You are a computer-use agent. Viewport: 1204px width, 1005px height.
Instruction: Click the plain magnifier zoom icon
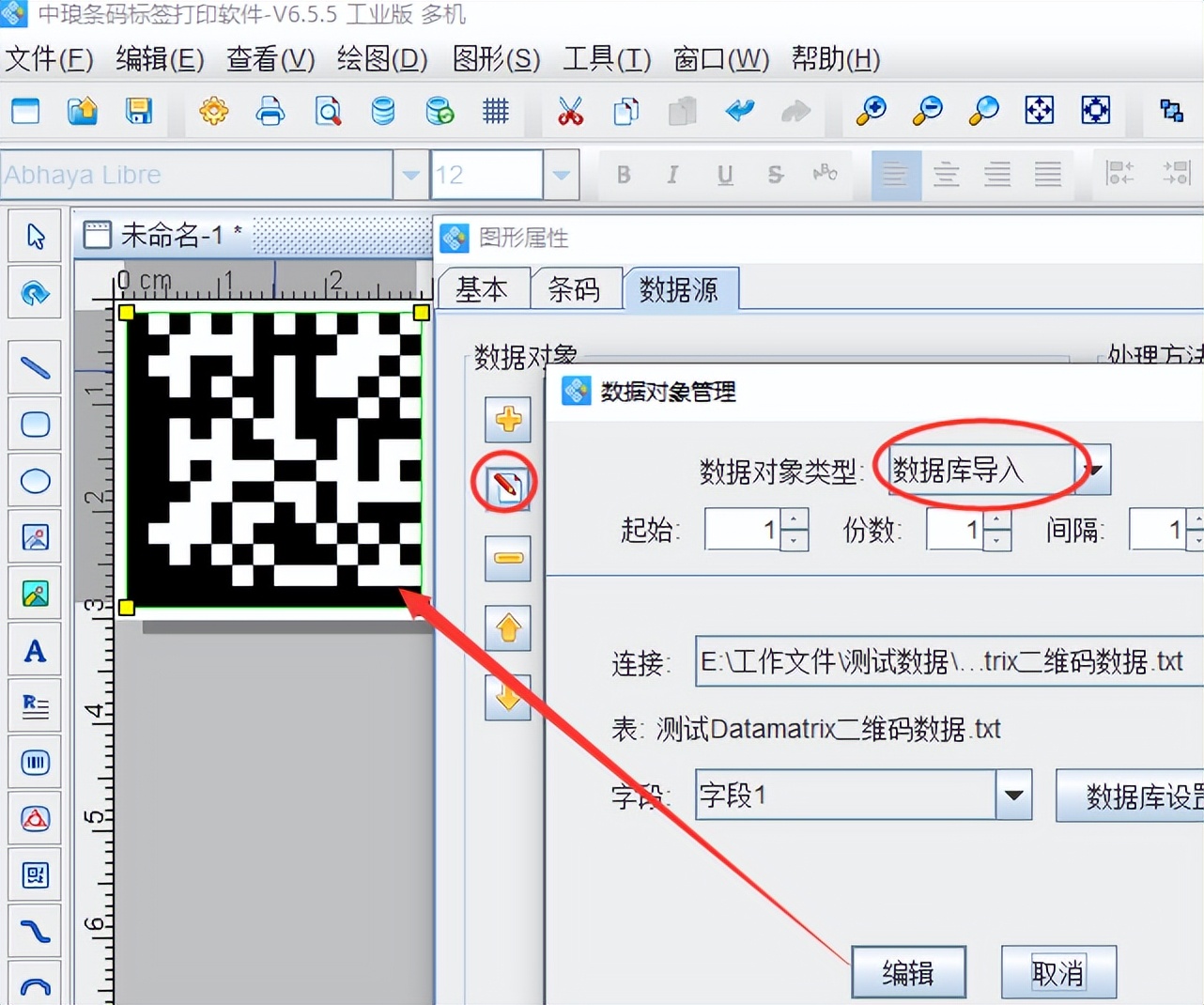983,111
